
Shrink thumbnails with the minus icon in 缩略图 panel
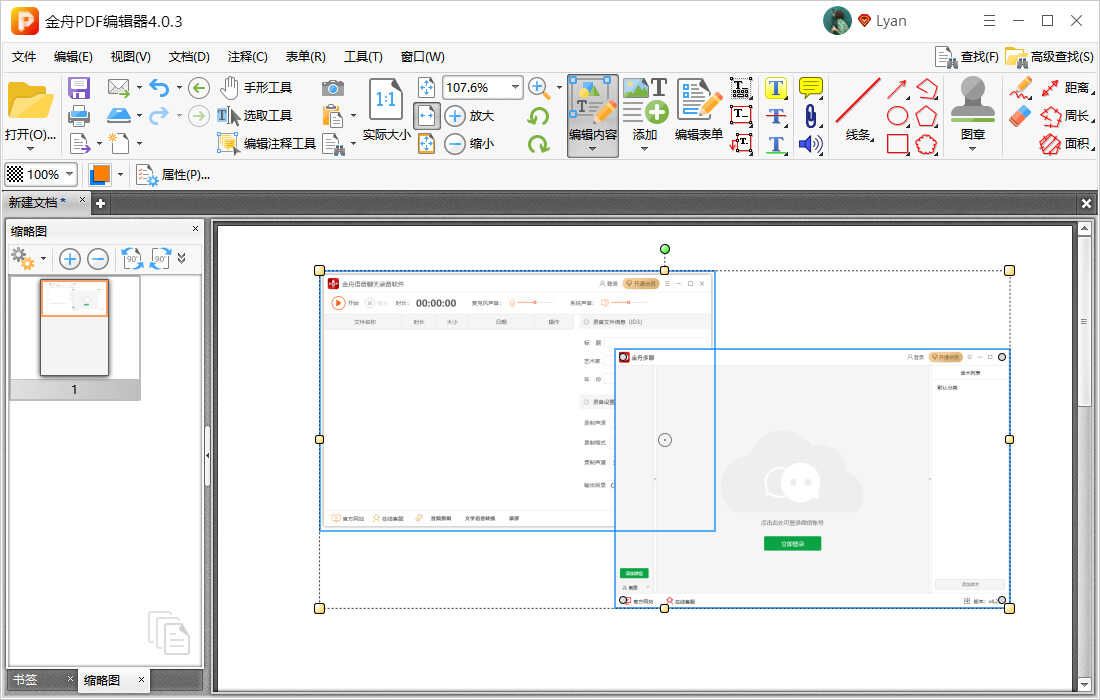98,259
